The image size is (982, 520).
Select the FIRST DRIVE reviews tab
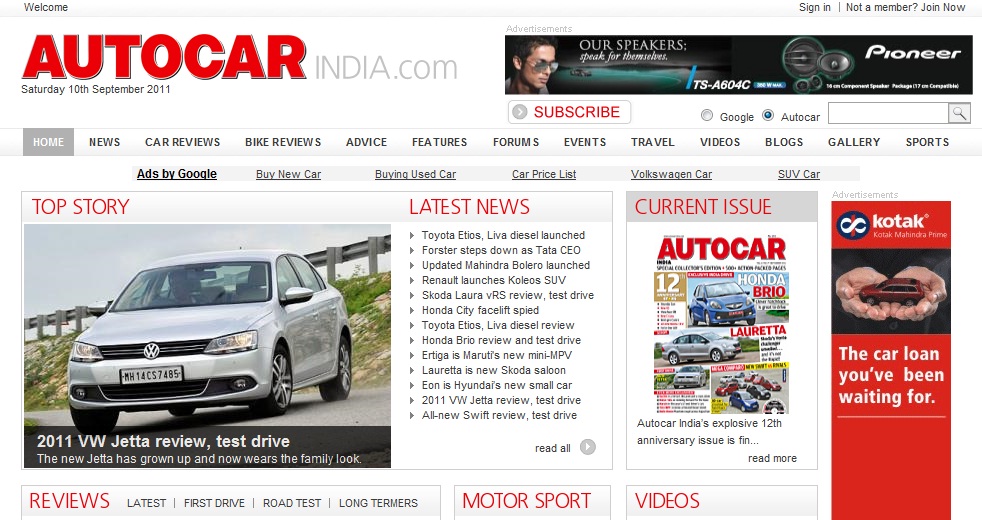pos(214,503)
